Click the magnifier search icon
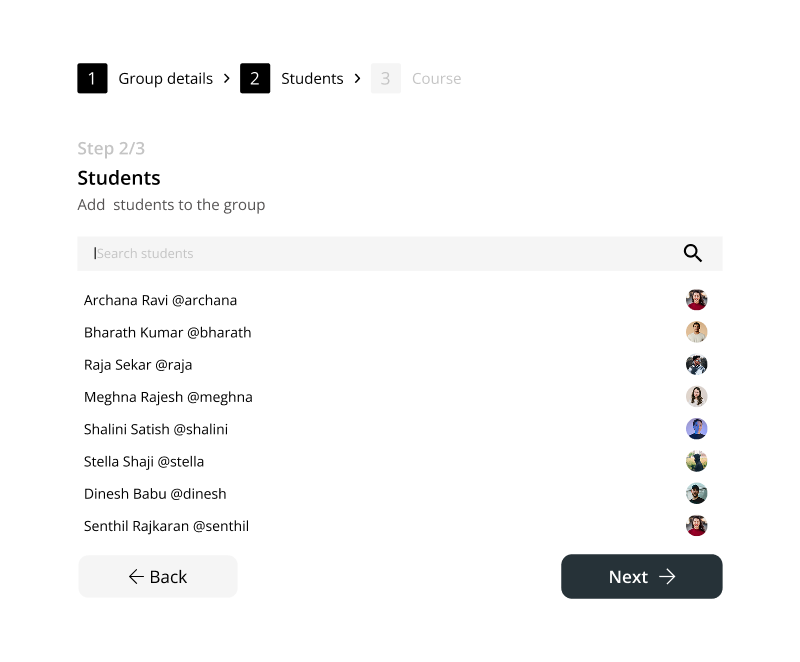 click(693, 253)
